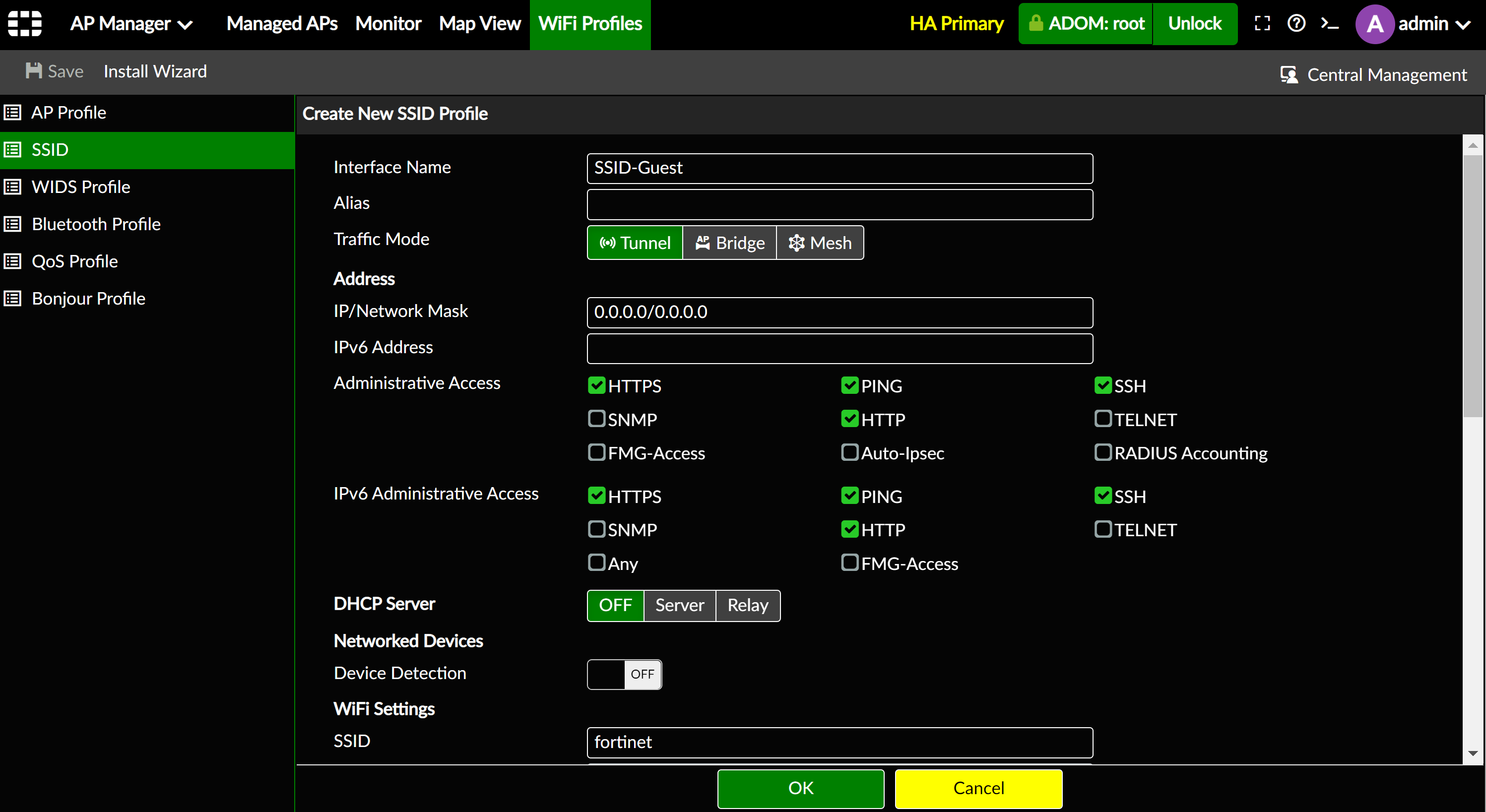This screenshot has width=1486, height=812.
Task: Set DHCP Server to Relay
Action: coord(748,606)
